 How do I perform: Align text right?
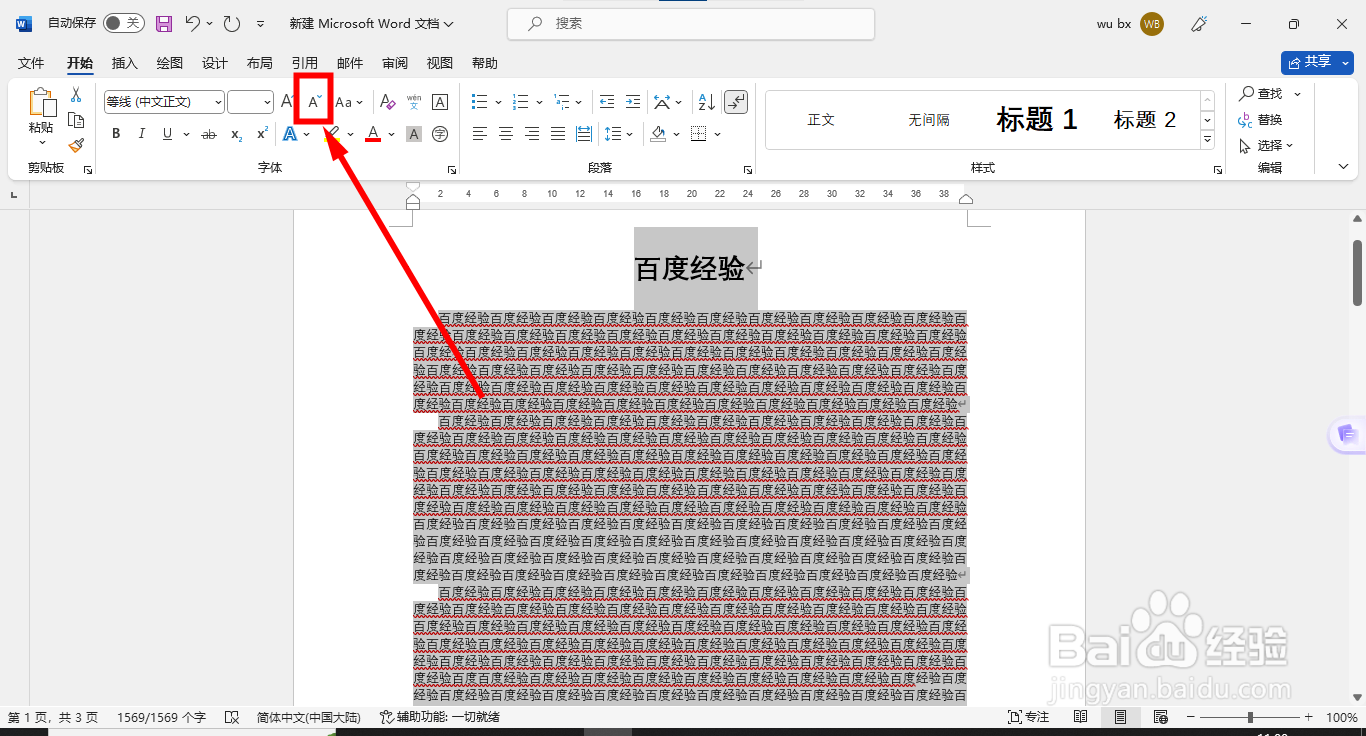[x=532, y=134]
